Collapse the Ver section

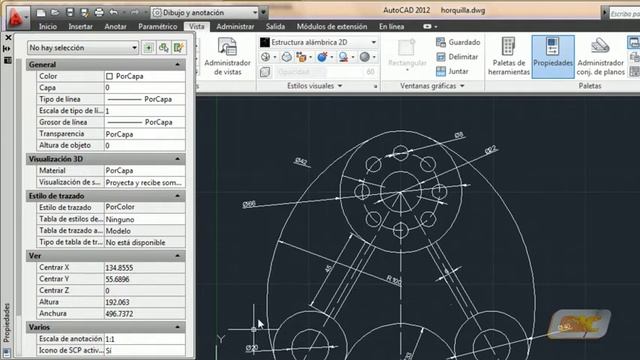[x=178, y=256]
